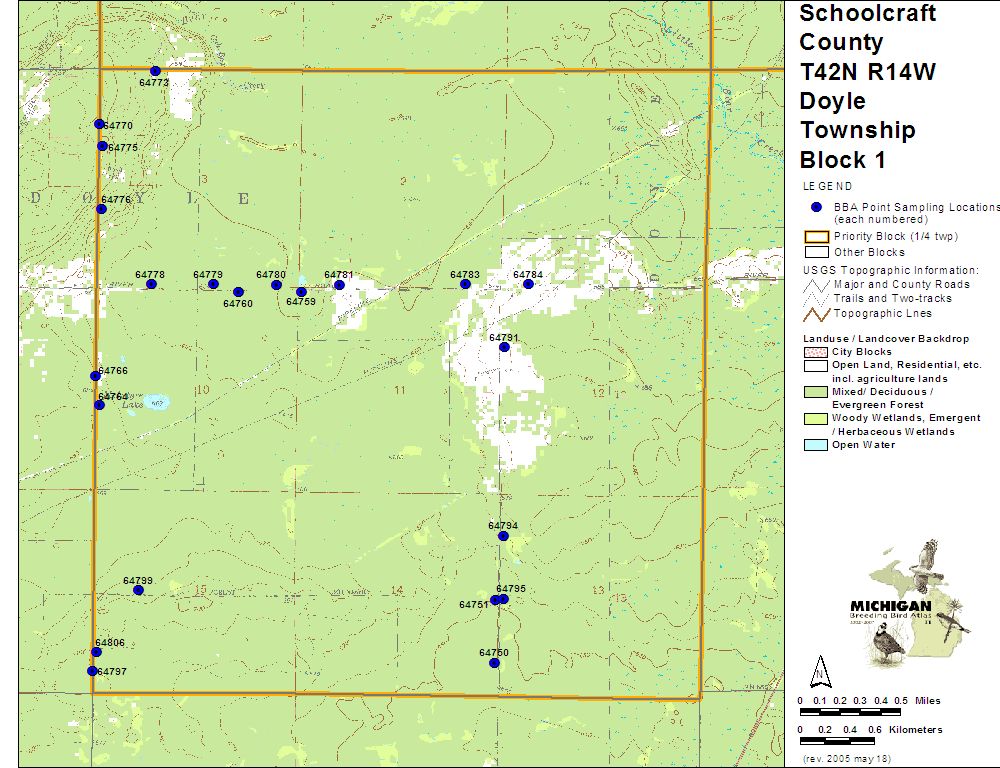
Task: Click the BBA Point Sampling legend dot
Action: pos(816,207)
